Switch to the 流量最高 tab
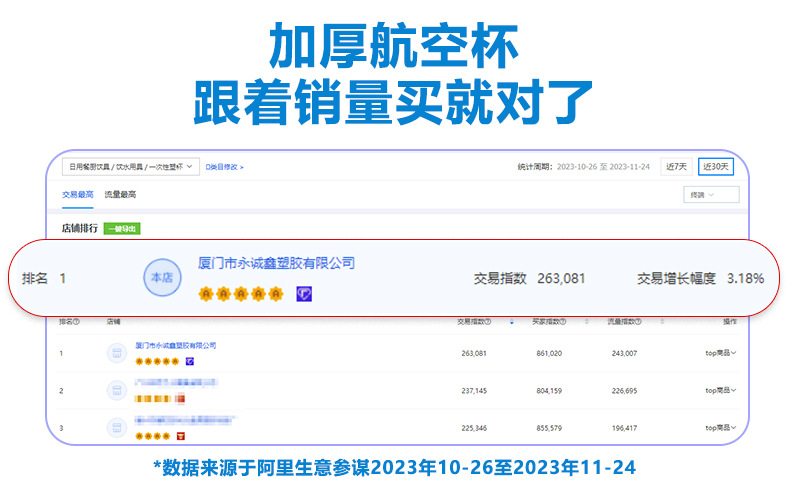This screenshot has width=790, height=484. [120, 194]
